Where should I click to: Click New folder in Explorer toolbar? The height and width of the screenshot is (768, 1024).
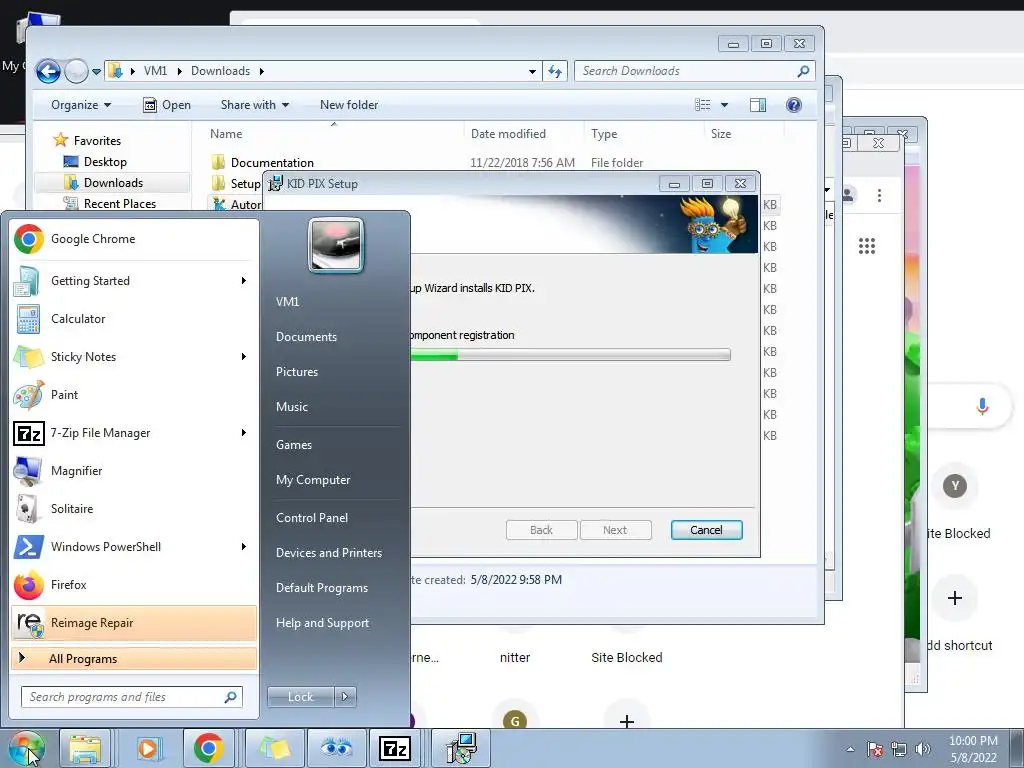[349, 105]
